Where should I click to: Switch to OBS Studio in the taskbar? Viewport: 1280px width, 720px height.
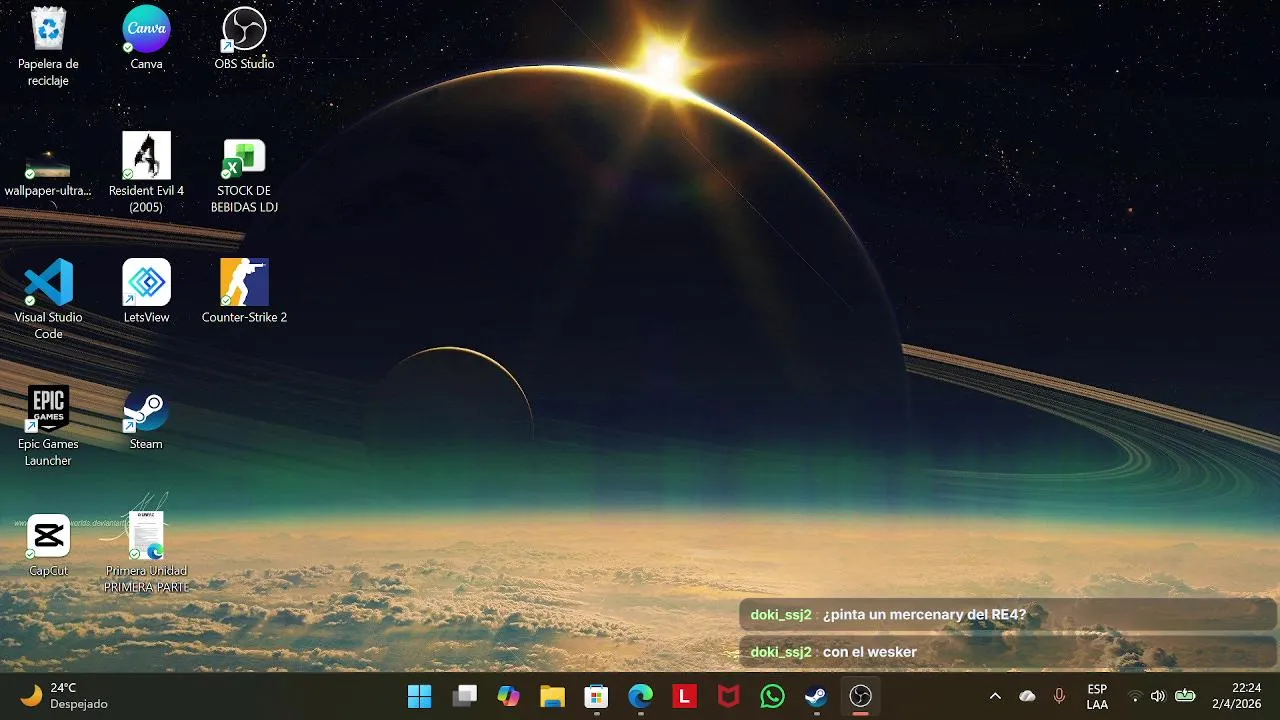coord(860,696)
